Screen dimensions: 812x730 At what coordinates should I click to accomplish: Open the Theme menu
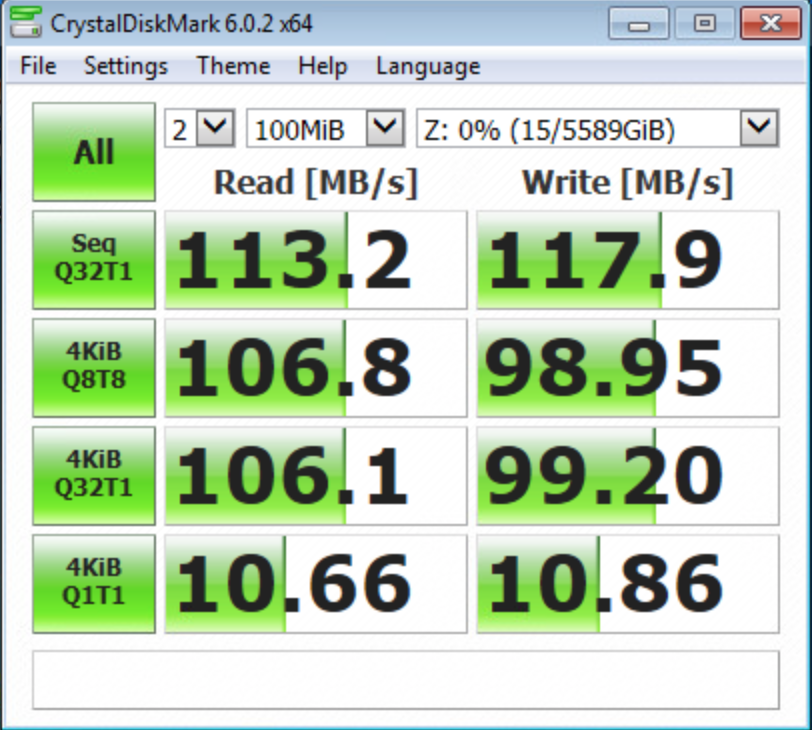[x=233, y=66]
